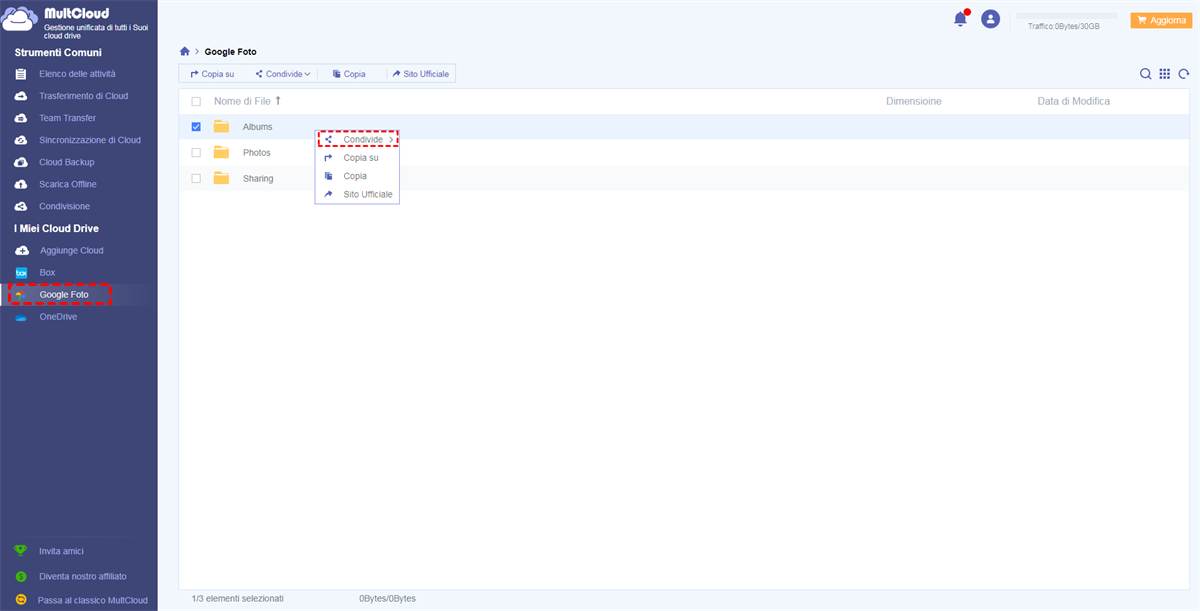This screenshot has height=611, width=1200.
Task: Sort by Nome di File column
Action: point(248,101)
